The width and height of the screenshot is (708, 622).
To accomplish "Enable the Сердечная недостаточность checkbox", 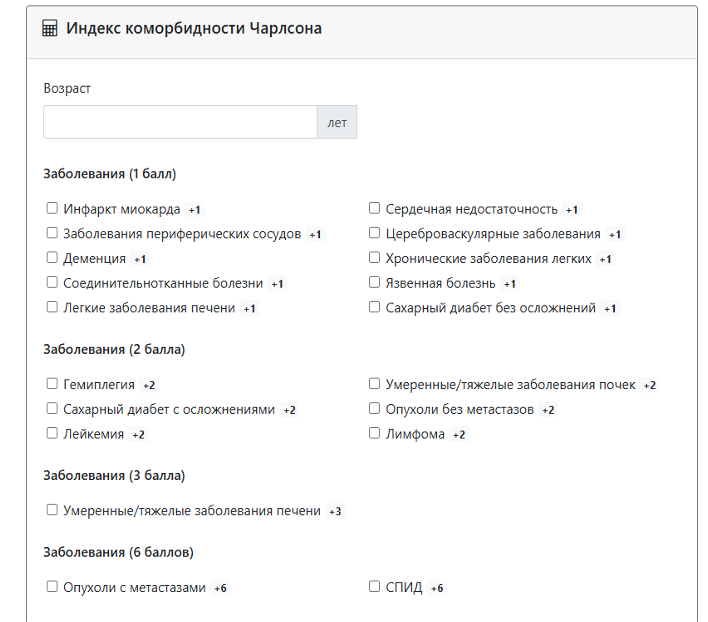I will coord(374,208).
